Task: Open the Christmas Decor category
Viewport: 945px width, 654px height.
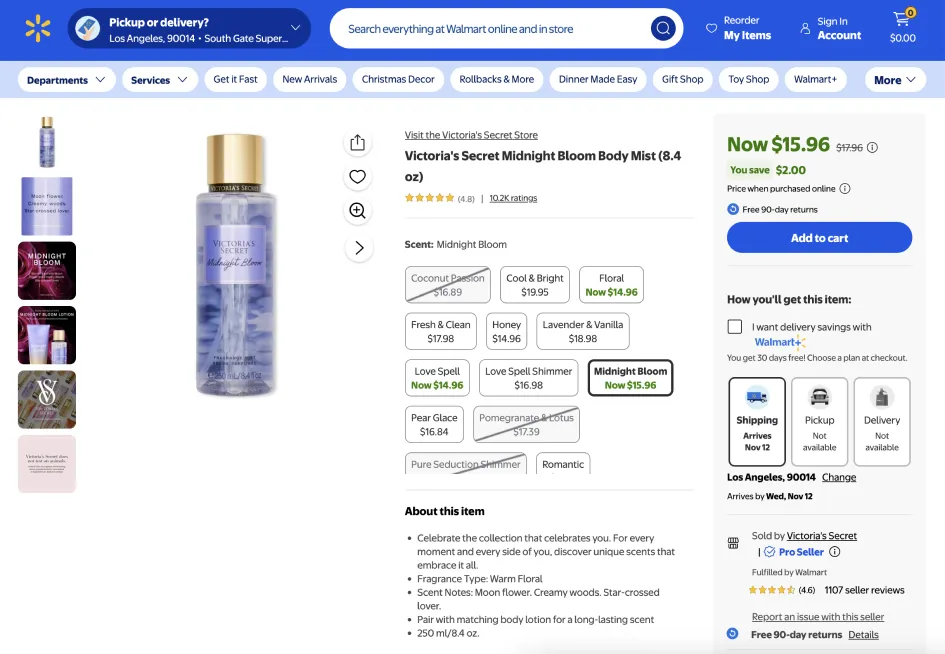Action: [398, 80]
